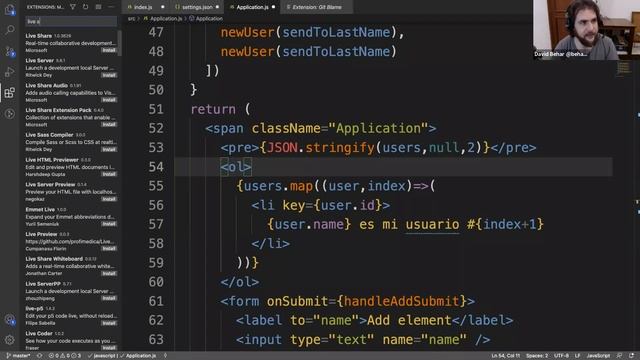Install the Live Sass Compiler extension

[x=109, y=149]
